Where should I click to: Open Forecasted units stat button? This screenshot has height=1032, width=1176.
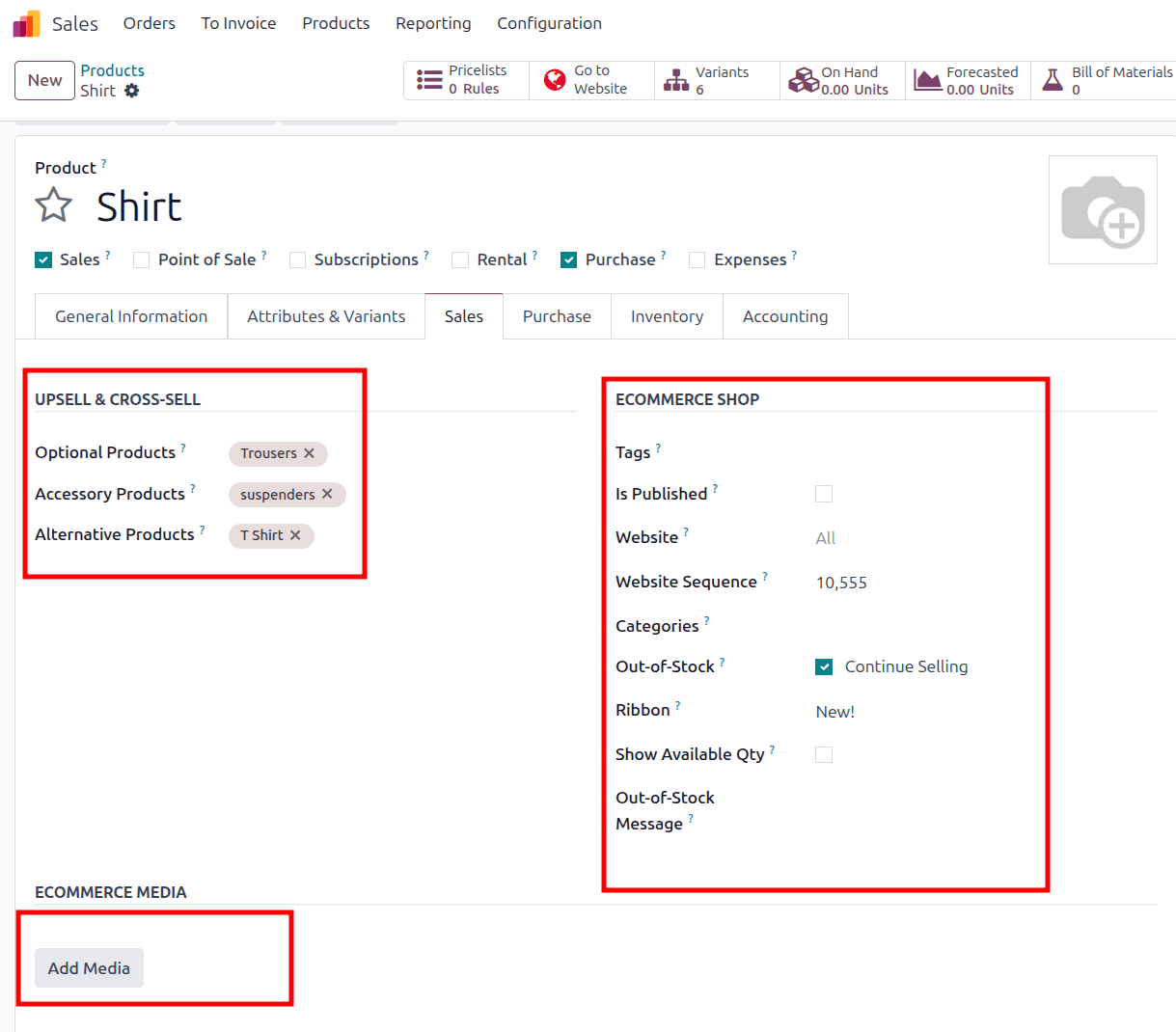coord(968,80)
